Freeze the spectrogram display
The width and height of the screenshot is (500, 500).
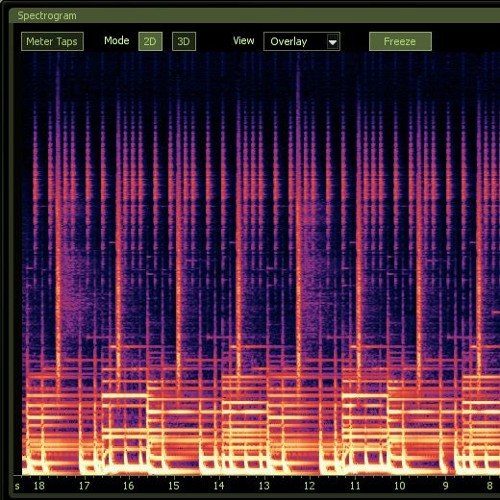coord(400,41)
